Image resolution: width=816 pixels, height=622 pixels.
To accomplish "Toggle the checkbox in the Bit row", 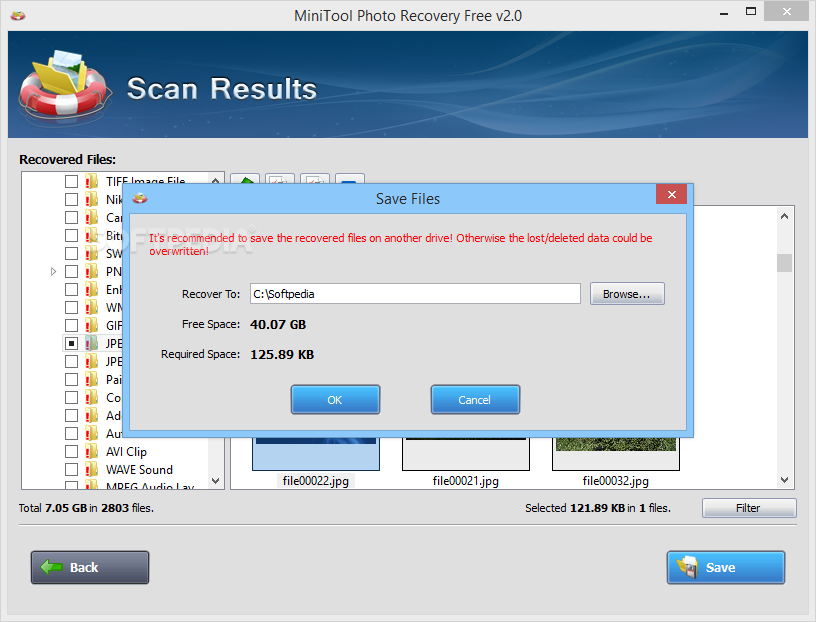I will 71,235.
